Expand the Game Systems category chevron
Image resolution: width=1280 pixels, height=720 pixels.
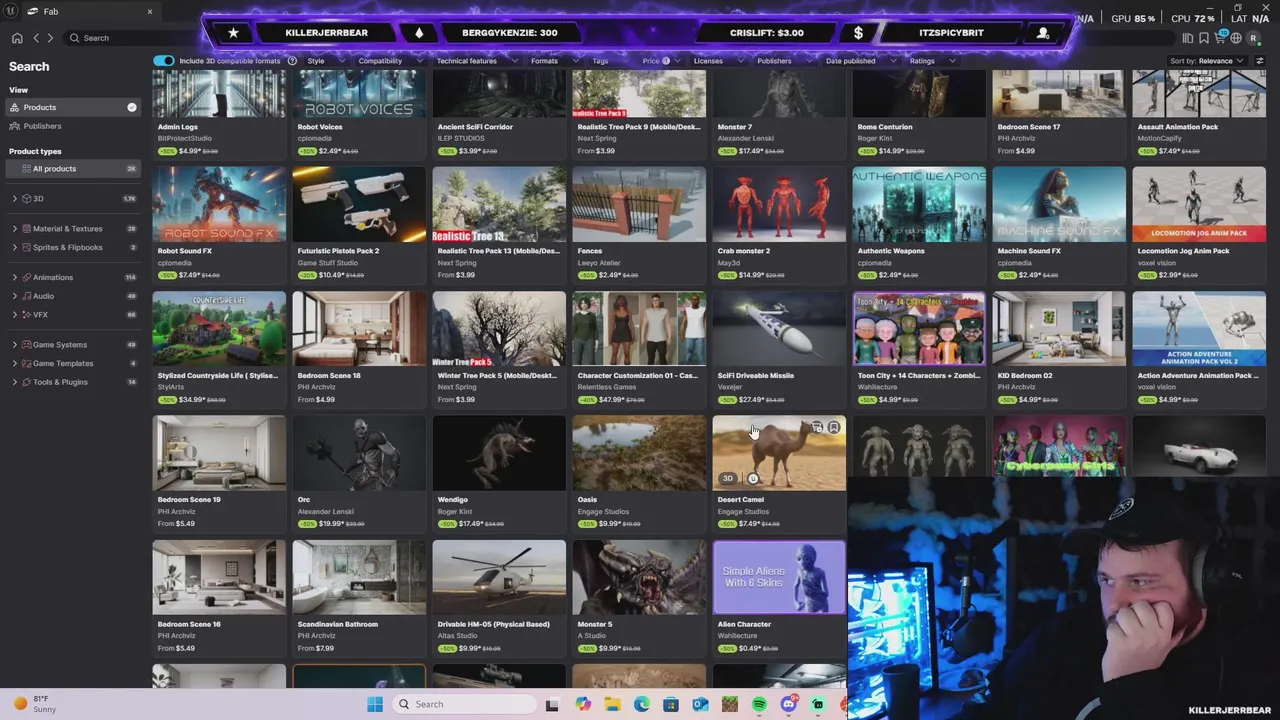click(x=14, y=345)
